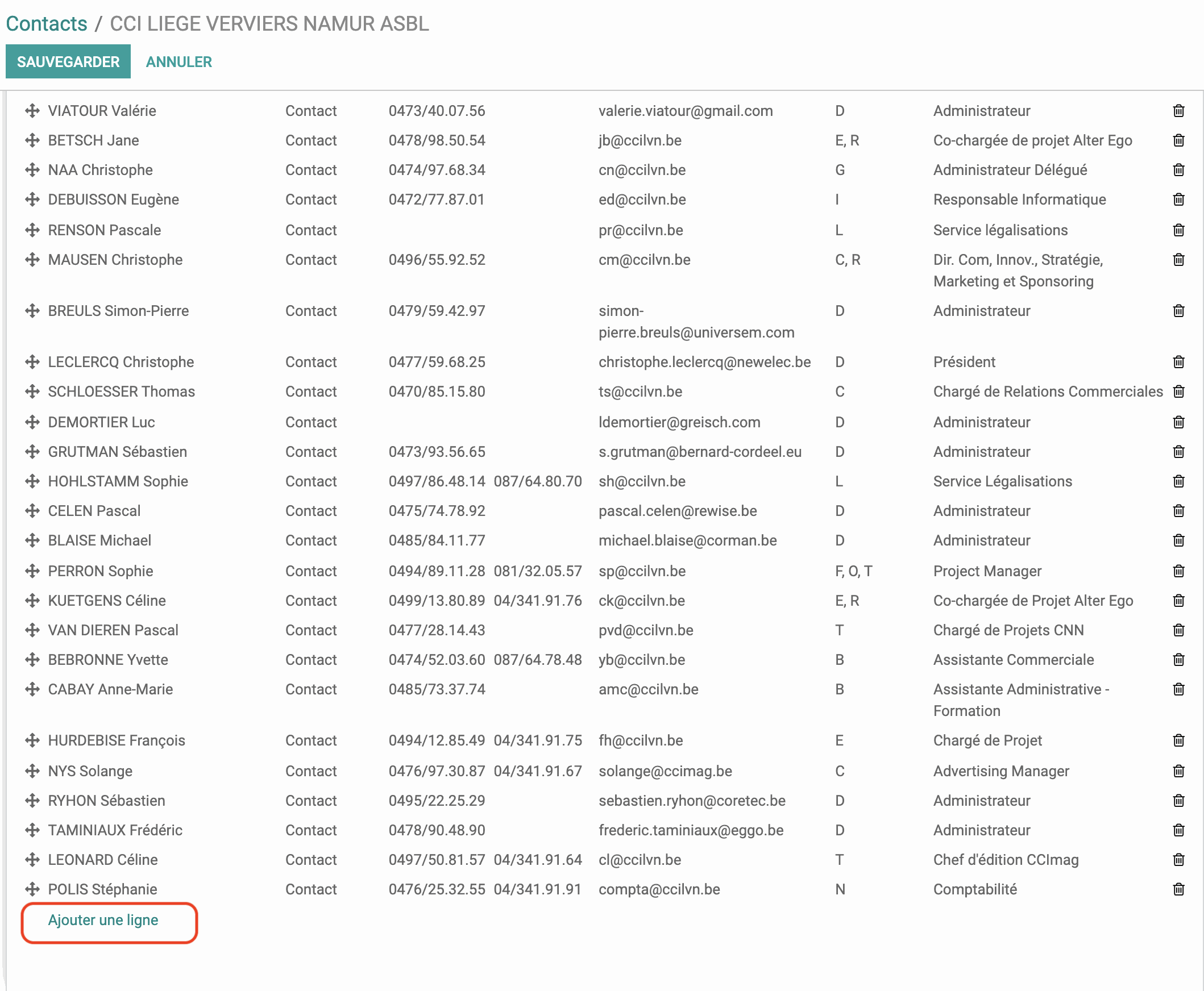Click mobile number 0478/90.48.90
Screen dimensions: 1204x991
tap(437, 831)
